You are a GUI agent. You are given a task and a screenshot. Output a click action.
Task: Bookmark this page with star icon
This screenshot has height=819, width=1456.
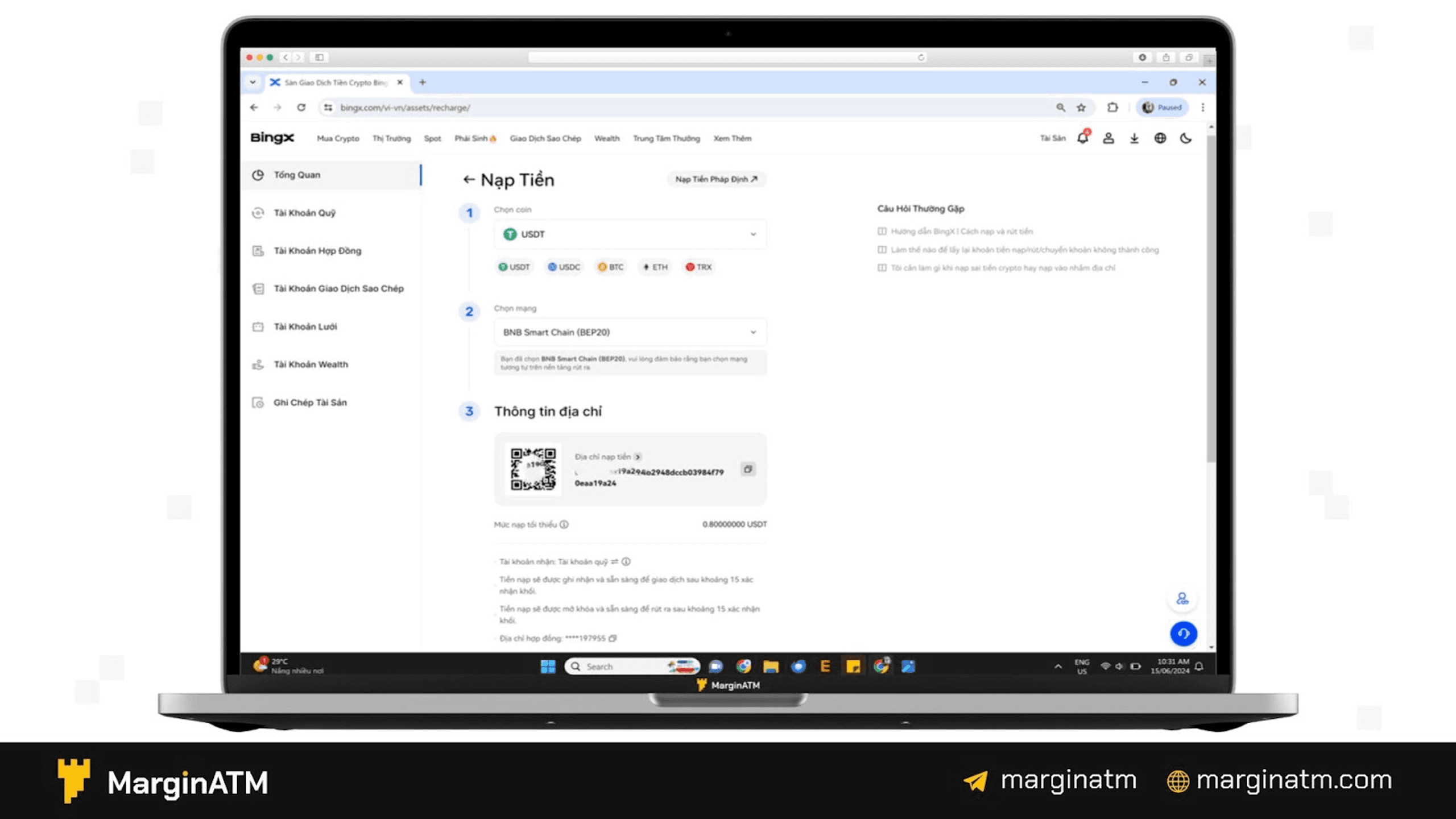pos(1081,107)
